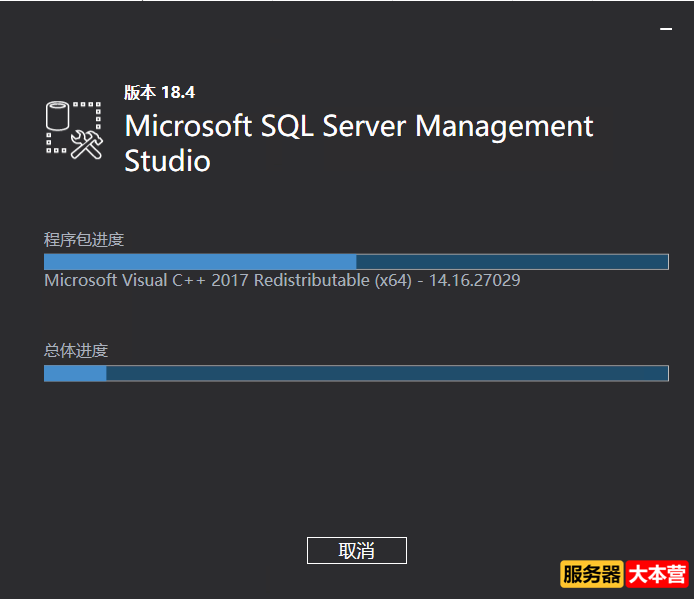
Task: Click the SQL Server Management Studio logo icon
Action: coord(74,130)
